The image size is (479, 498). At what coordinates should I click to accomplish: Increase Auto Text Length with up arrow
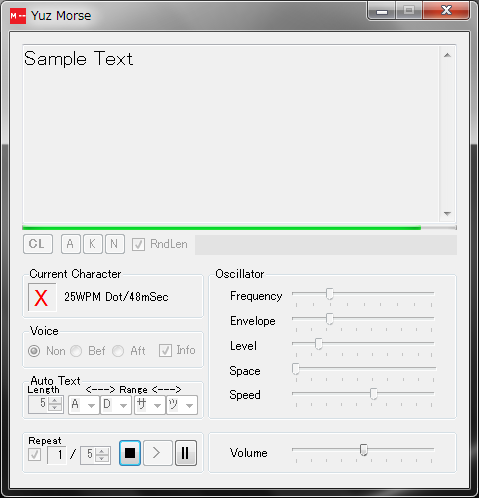pyautogui.click(x=55, y=400)
